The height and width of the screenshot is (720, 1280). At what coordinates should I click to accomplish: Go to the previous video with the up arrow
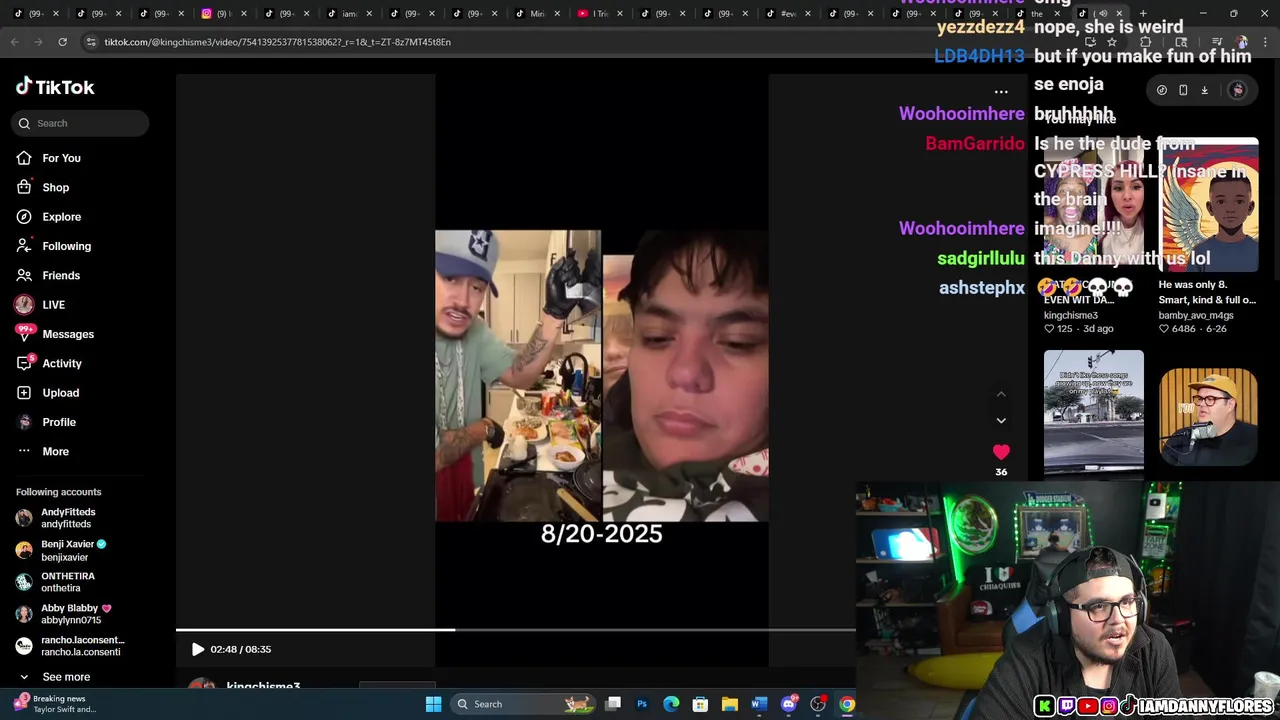point(1001,394)
